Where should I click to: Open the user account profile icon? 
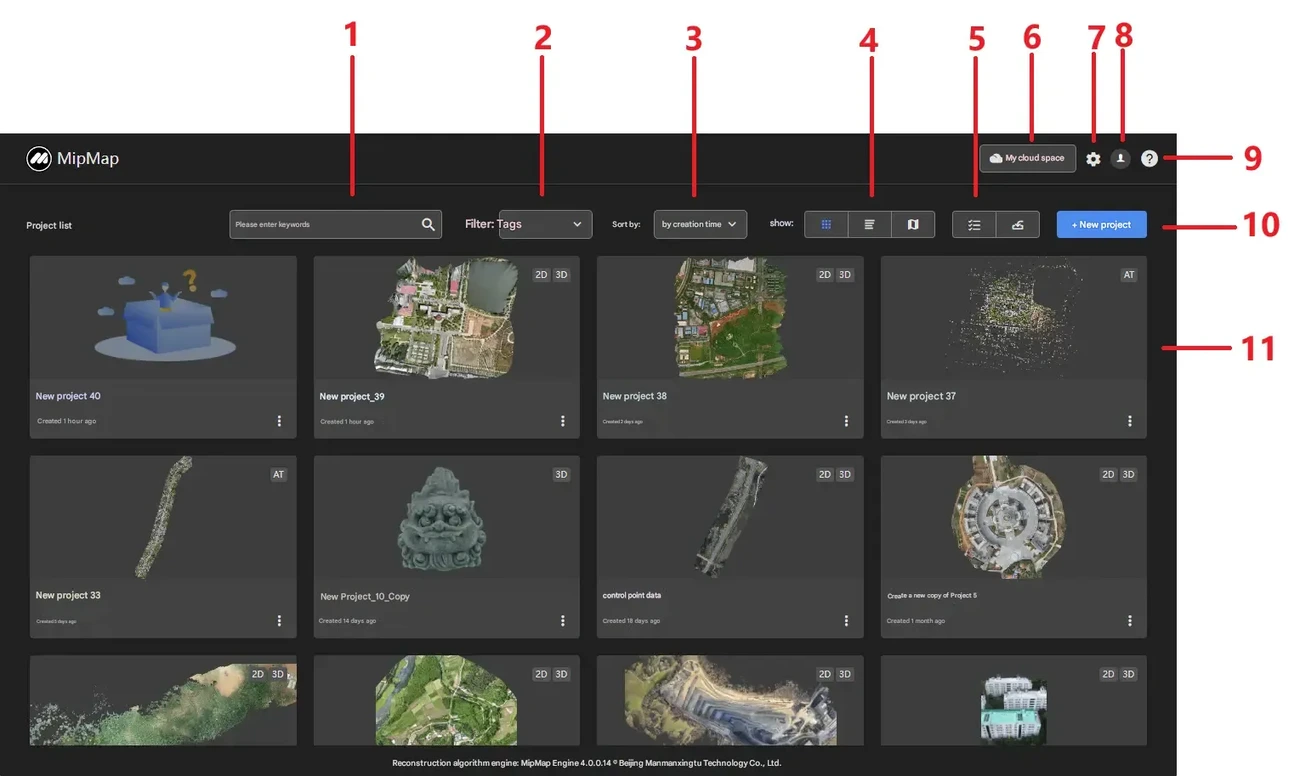click(x=1121, y=159)
